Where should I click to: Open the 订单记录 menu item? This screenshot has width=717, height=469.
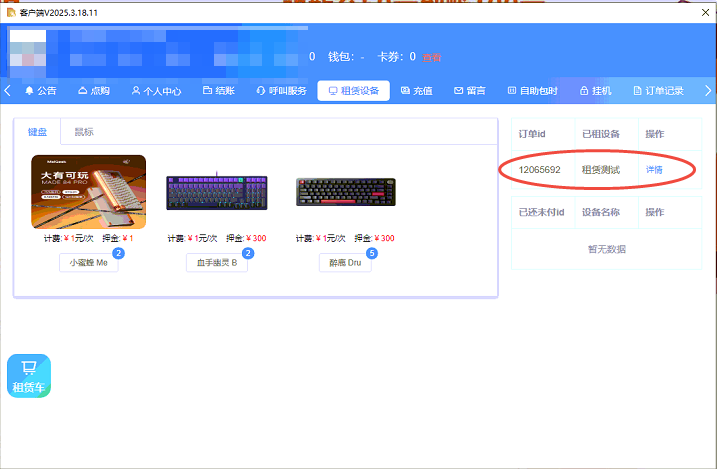[x=658, y=91]
